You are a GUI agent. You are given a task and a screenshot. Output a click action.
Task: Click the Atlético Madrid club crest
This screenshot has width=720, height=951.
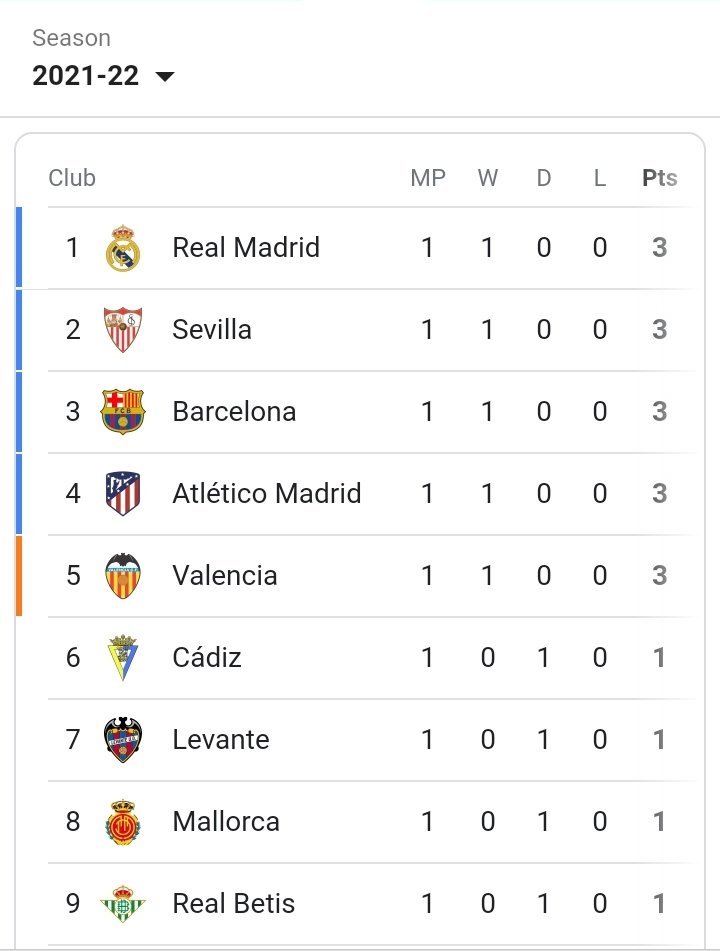123,494
